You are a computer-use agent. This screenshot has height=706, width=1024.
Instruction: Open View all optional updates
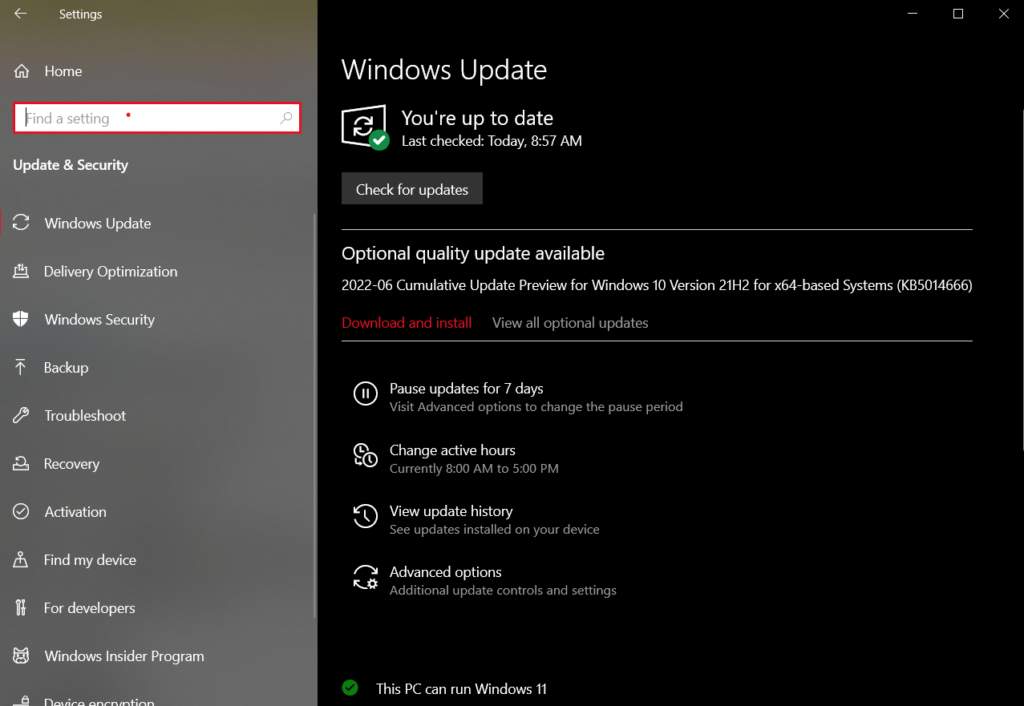click(x=570, y=323)
